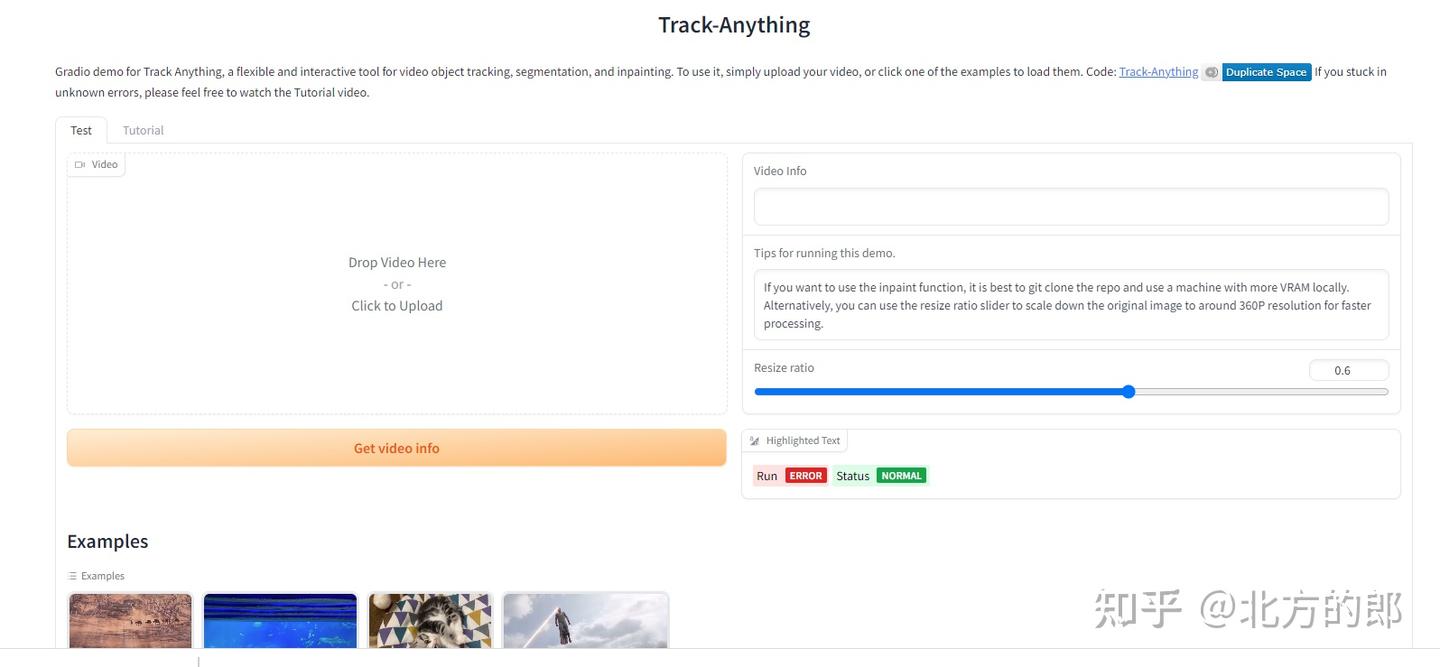Click the resize ratio value box showing 0.6

(1348, 370)
